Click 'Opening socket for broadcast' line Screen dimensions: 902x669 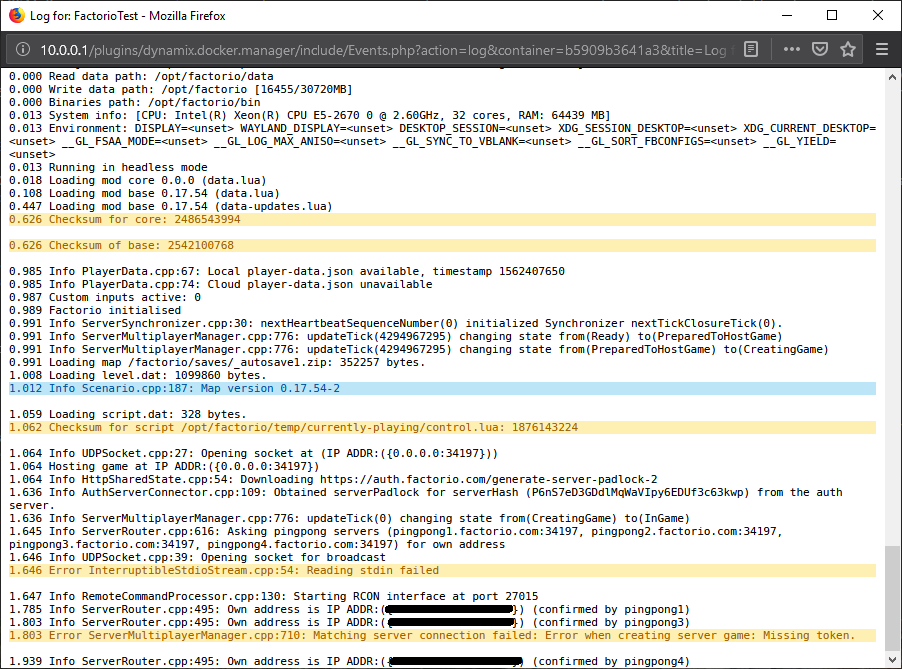tap(197, 557)
